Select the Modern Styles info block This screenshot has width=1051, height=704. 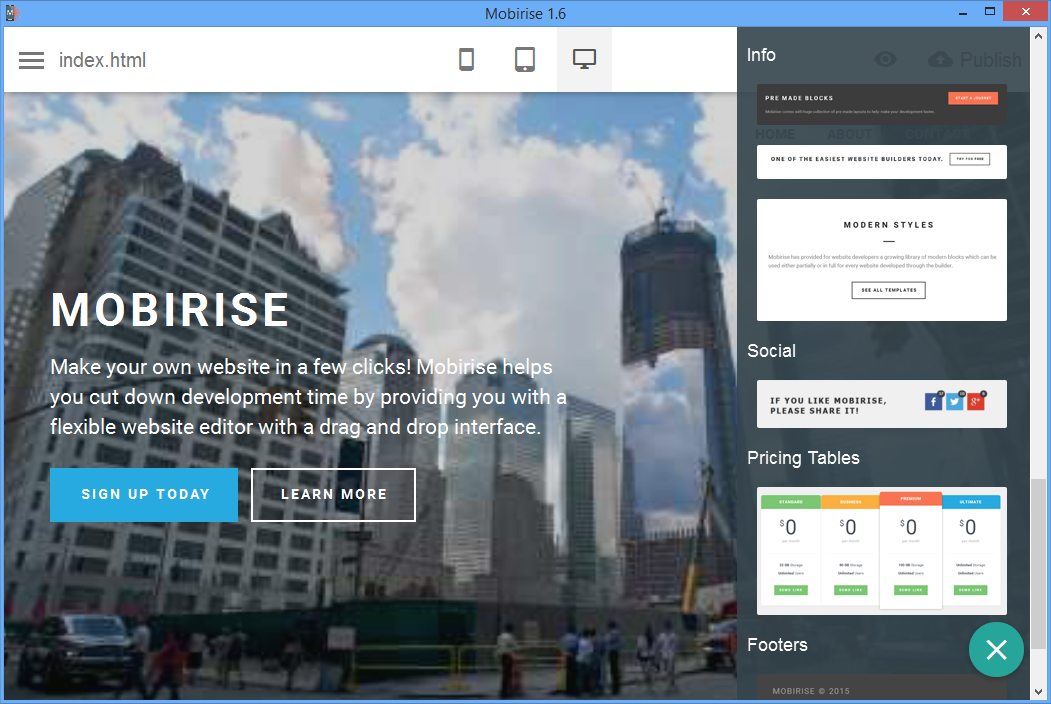pyautogui.click(x=881, y=259)
